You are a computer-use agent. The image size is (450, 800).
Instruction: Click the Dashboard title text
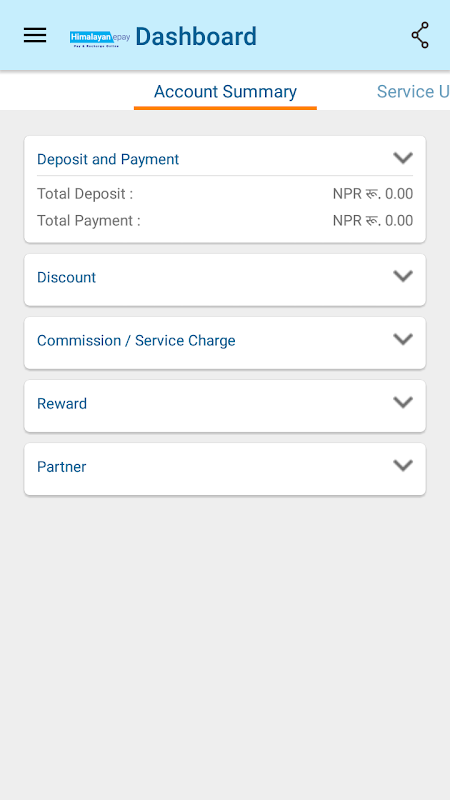click(x=196, y=37)
